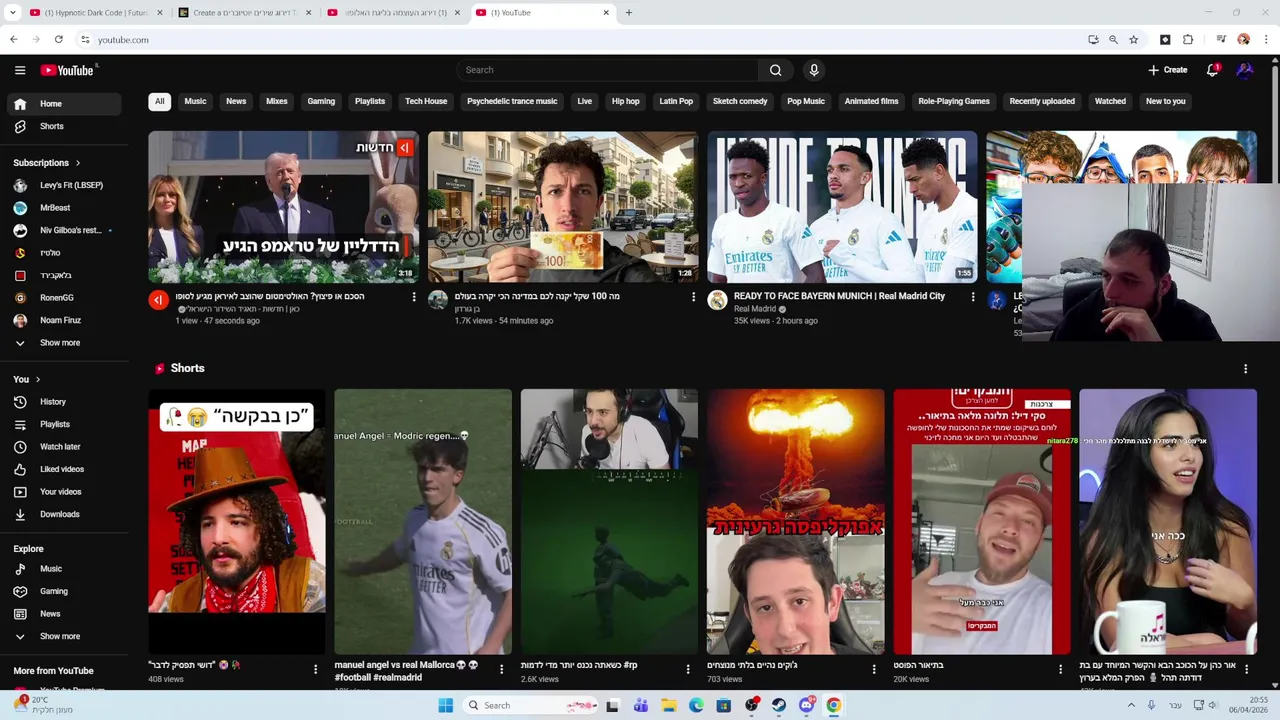This screenshot has width=1280, height=720.
Task: Click the search magnifier button
Action: (x=775, y=70)
